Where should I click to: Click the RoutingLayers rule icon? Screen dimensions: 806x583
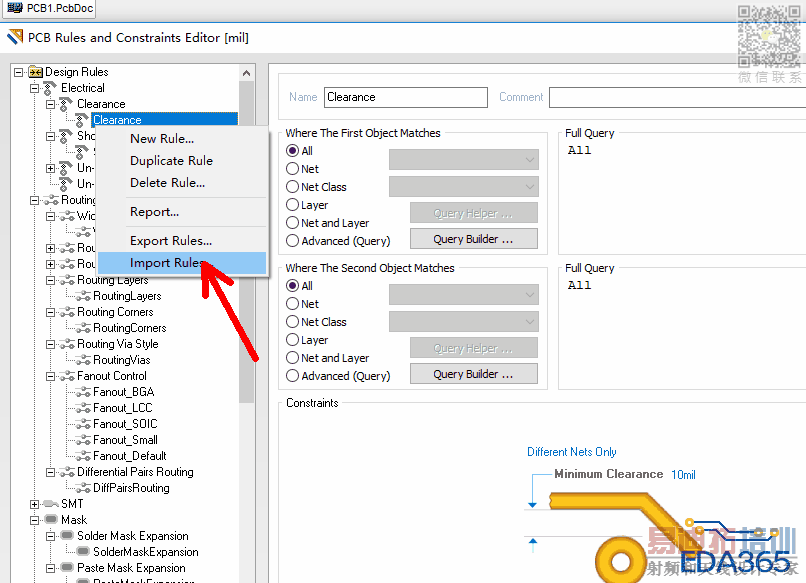coord(83,296)
